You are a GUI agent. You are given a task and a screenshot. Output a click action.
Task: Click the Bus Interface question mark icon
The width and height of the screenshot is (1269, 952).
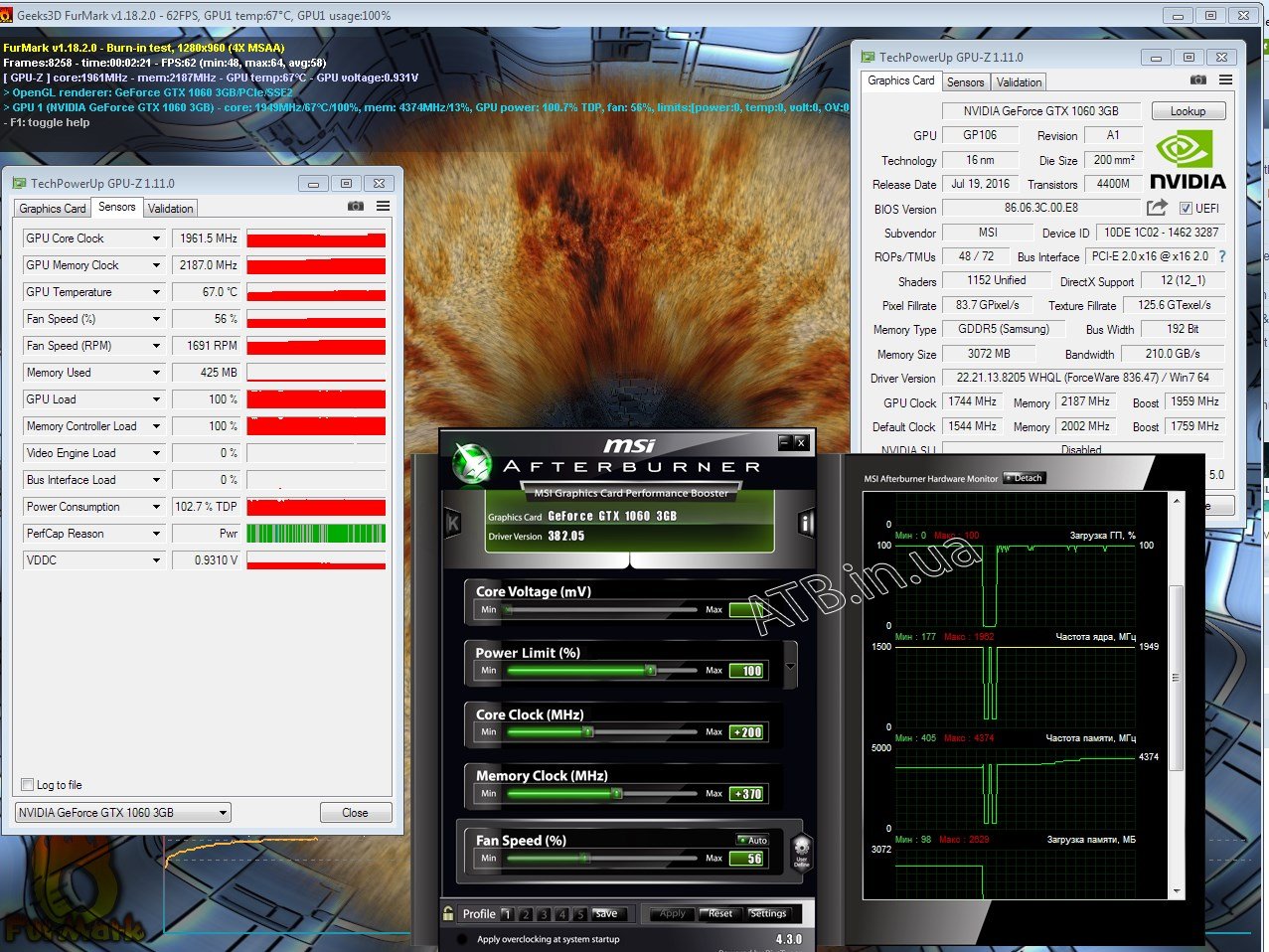[1222, 256]
